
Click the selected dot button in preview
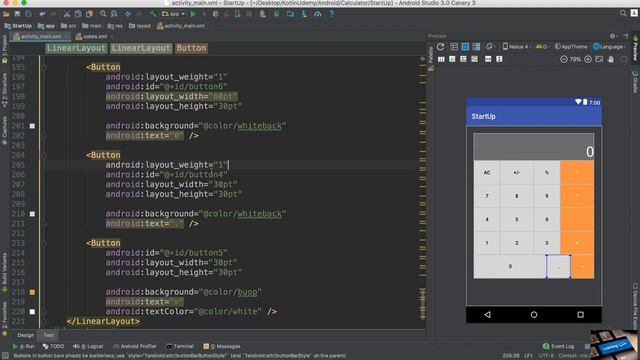tap(558, 267)
